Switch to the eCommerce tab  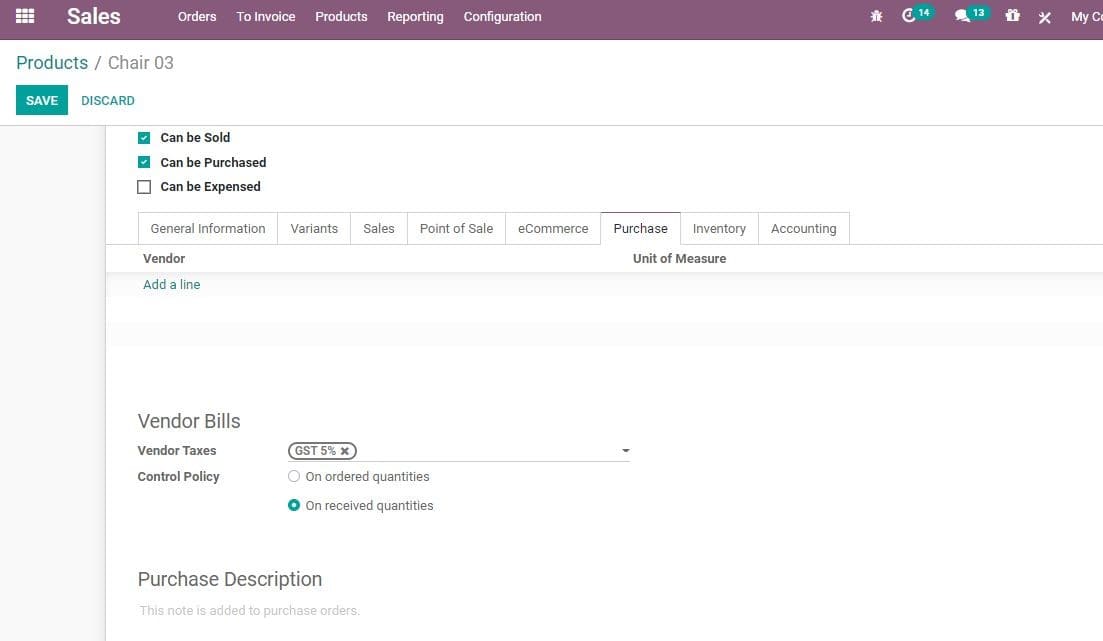(x=552, y=228)
